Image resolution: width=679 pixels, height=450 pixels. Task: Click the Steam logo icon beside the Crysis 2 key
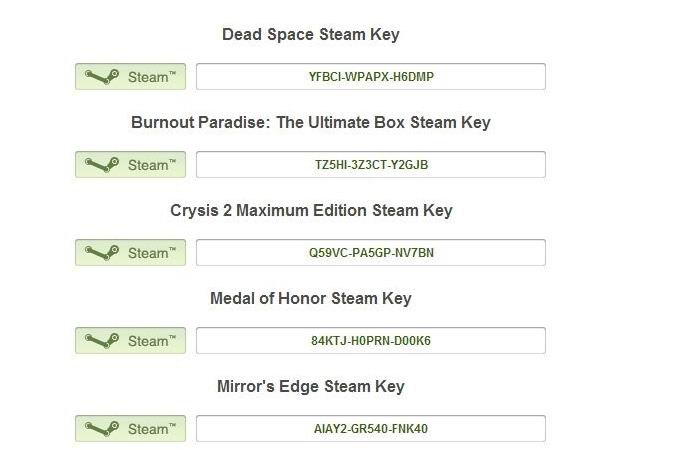tap(103, 253)
